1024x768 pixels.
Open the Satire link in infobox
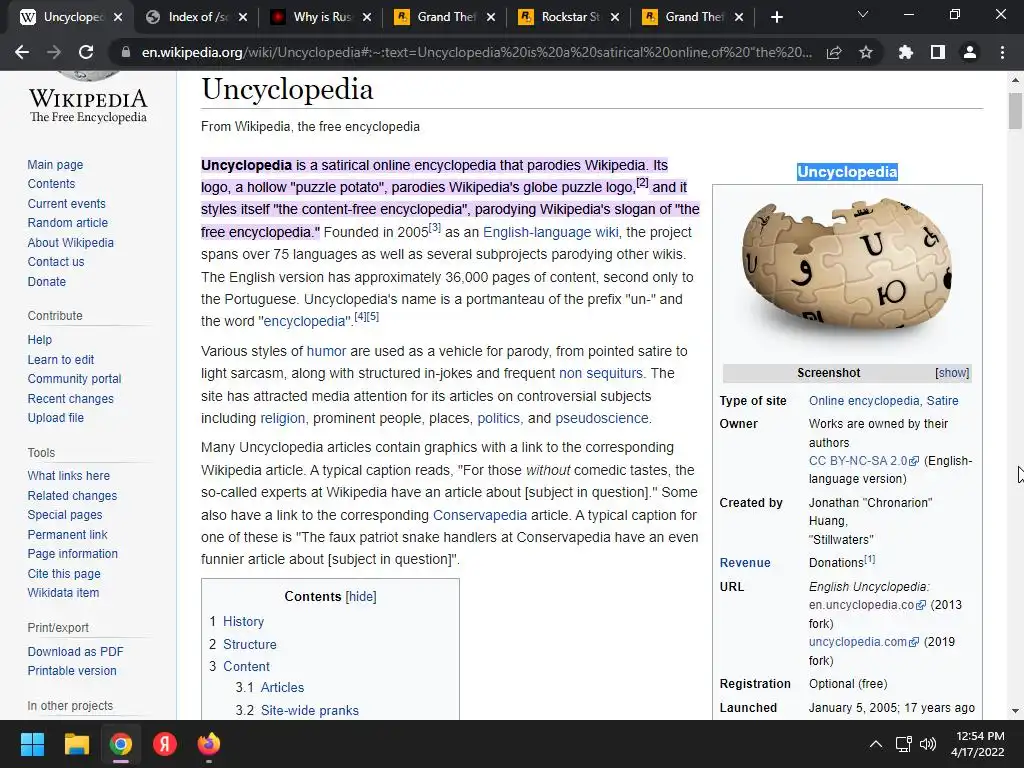point(942,400)
